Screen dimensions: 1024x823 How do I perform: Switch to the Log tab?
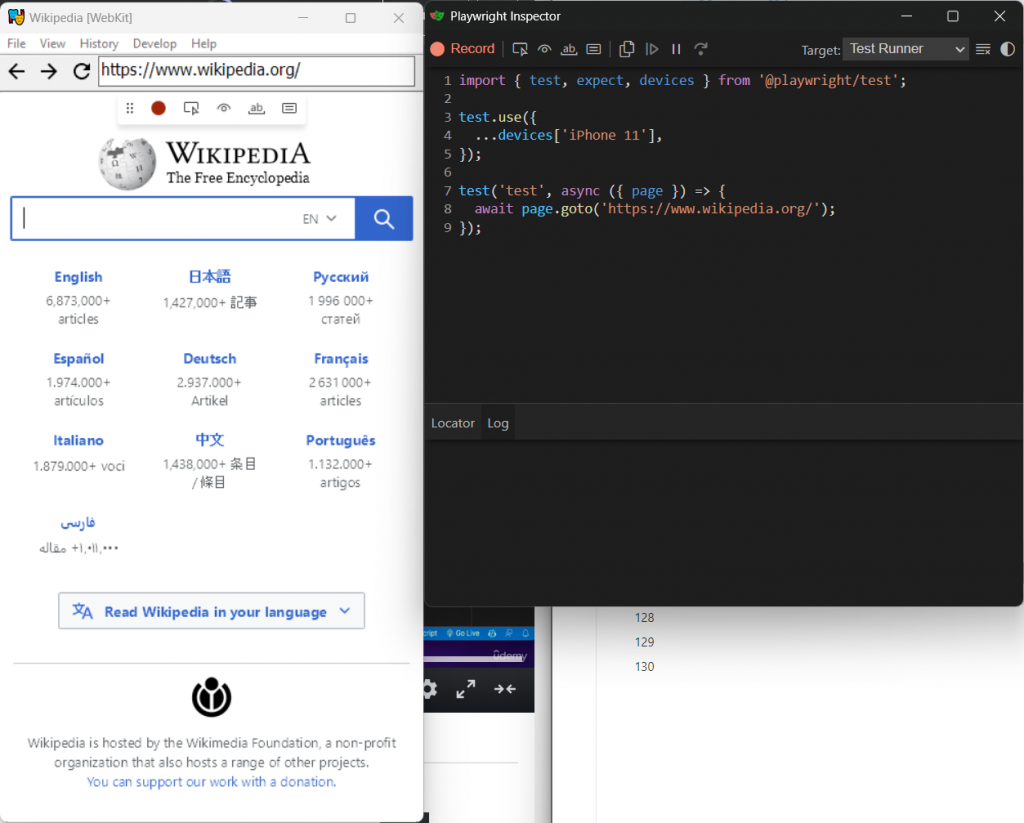click(x=498, y=423)
